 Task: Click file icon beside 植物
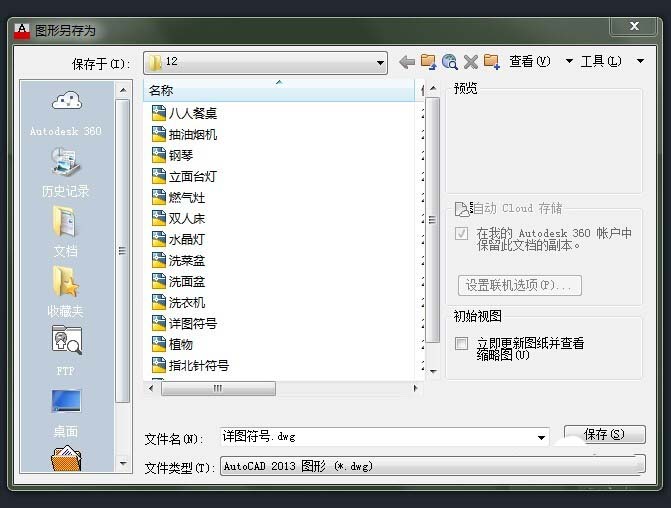159,344
